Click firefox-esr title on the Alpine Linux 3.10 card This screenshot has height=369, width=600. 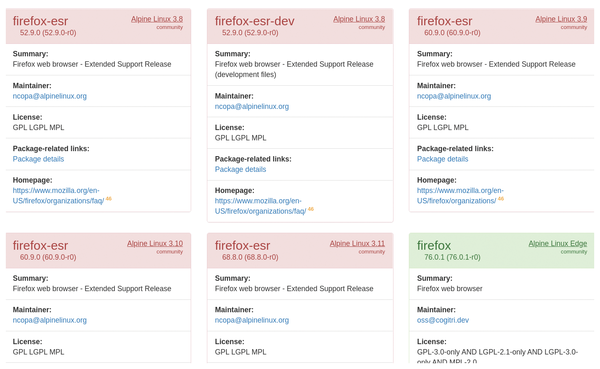(x=40, y=245)
